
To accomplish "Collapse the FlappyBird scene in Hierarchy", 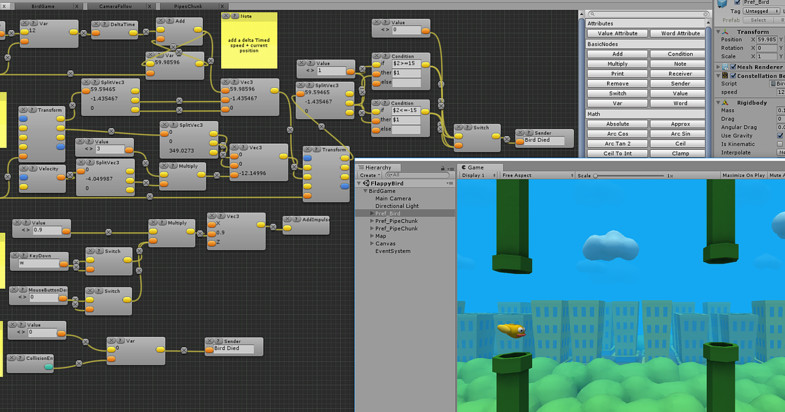I will coord(359,184).
